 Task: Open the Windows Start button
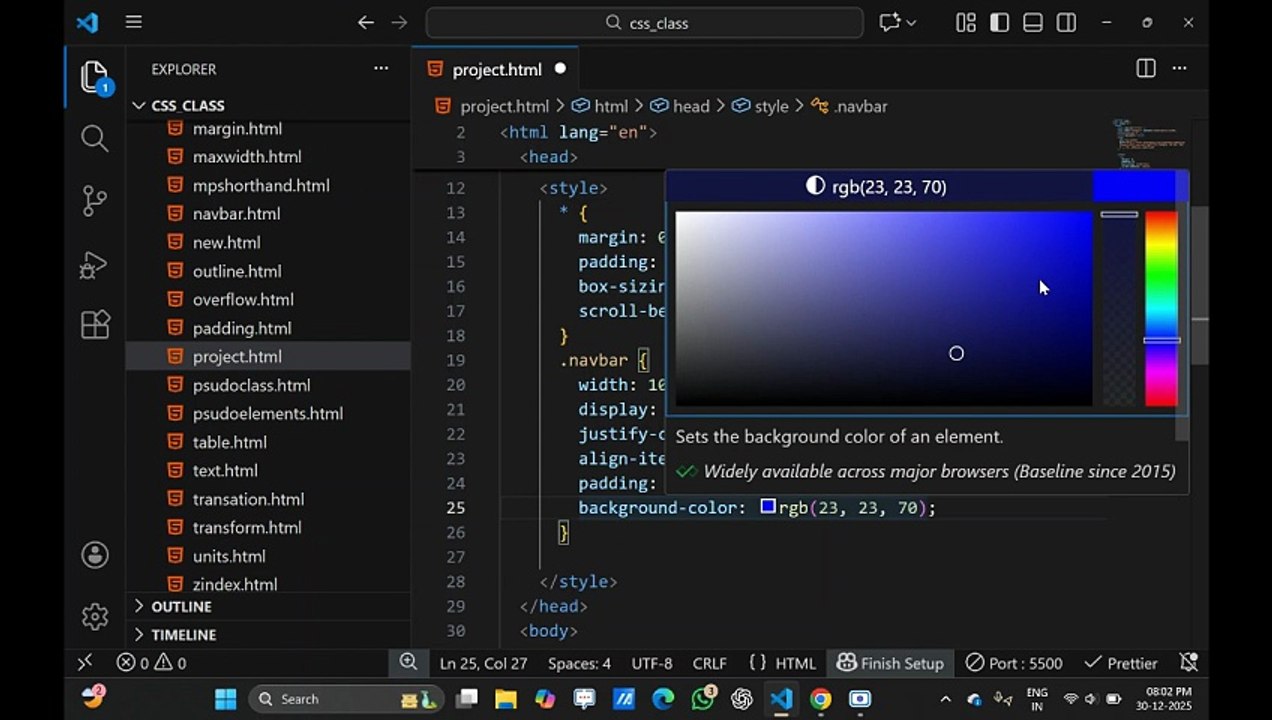point(225,698)
